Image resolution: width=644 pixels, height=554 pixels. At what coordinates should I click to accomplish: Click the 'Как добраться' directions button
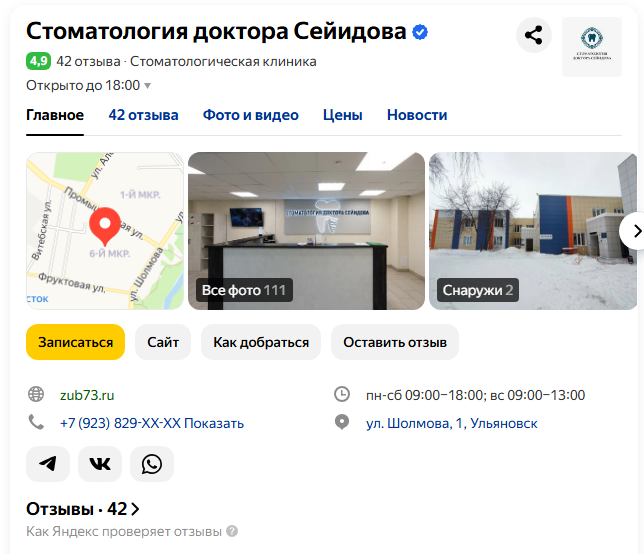pos(261,342)
